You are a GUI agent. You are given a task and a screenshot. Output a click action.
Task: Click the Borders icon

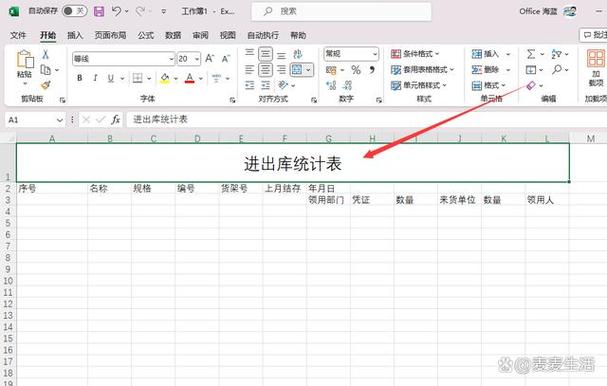pyautogui.click(x=137, y=78)
